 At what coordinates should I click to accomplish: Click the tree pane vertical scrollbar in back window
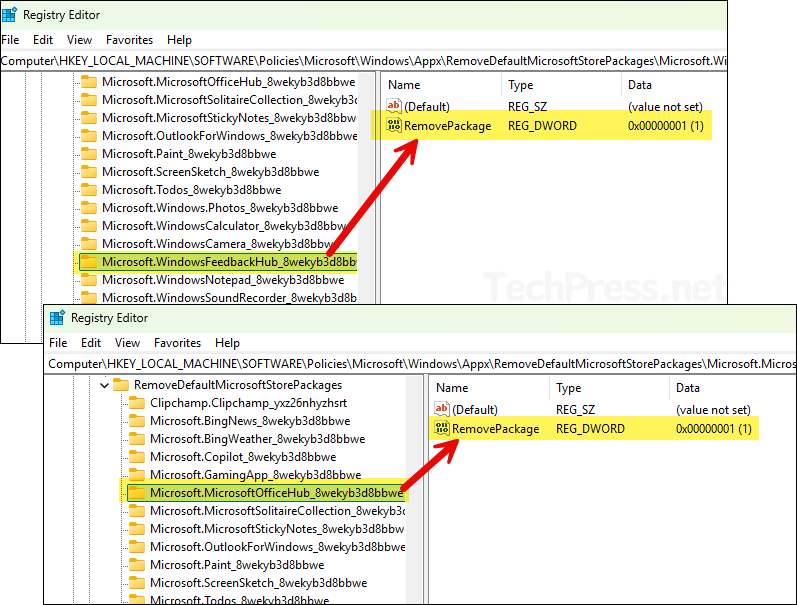tap(366, 188)
